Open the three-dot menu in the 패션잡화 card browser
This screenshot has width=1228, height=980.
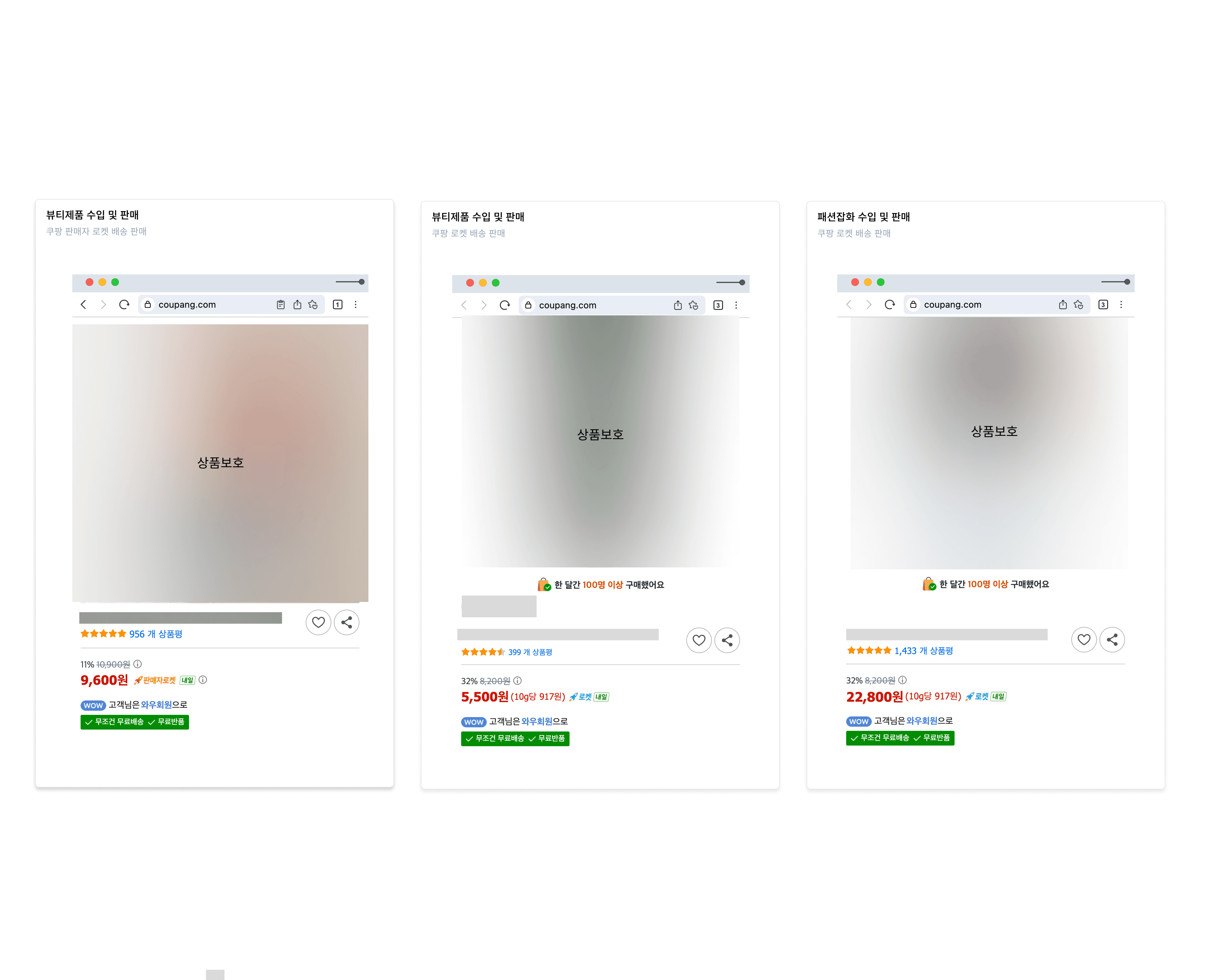point(1121,305)
